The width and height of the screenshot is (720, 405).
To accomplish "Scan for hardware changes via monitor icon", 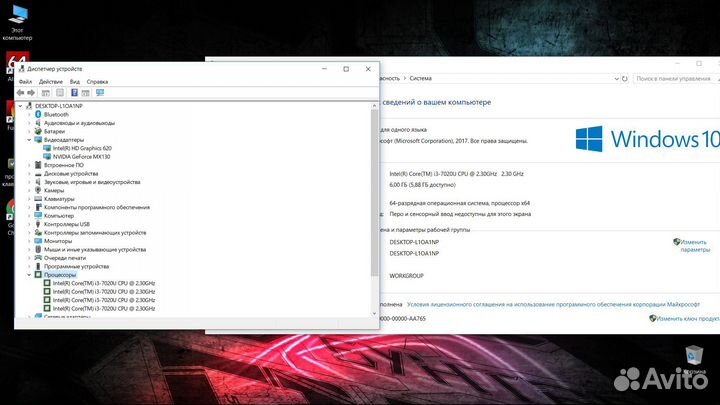I will (x=100, y=93).
